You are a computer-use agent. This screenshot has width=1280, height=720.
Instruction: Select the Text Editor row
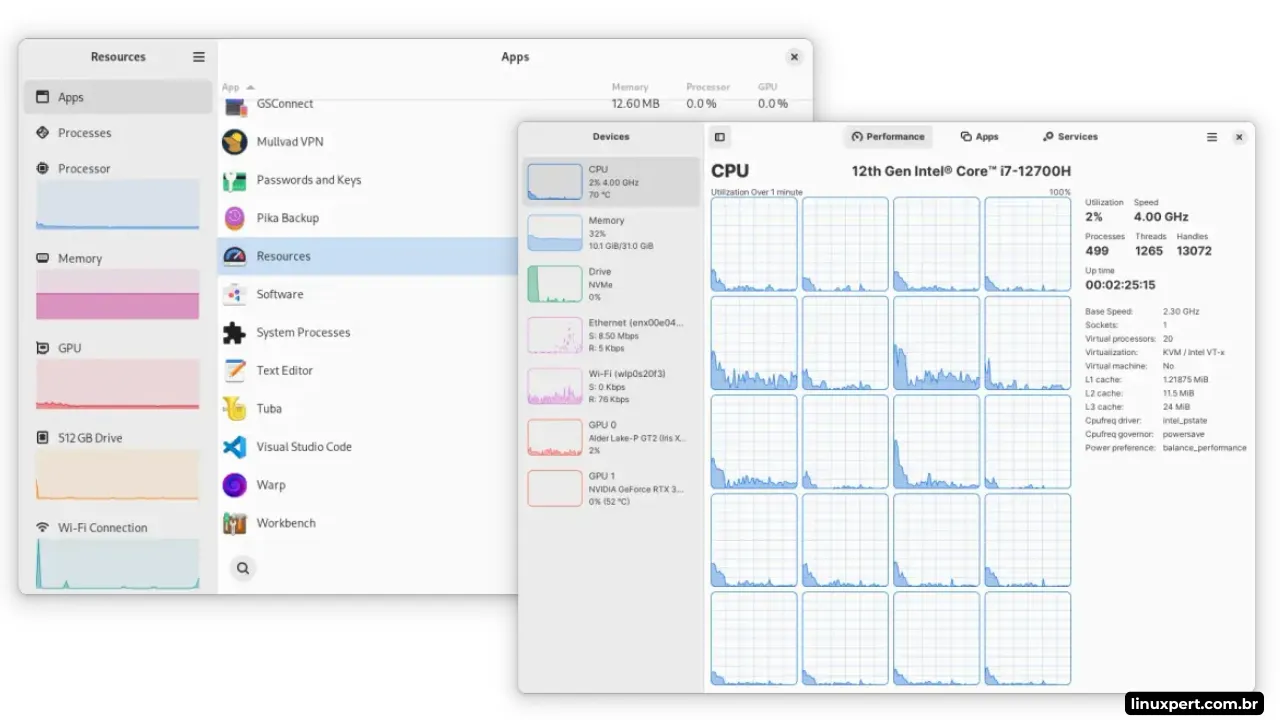click(368, 370)
